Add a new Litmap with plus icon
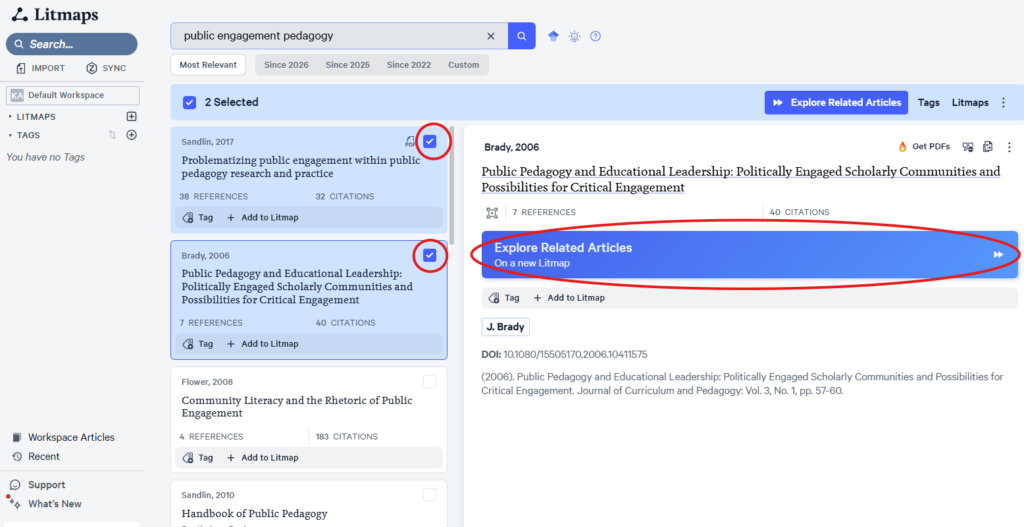This screenshot has width=1024, height=527. tap(131, 116)
